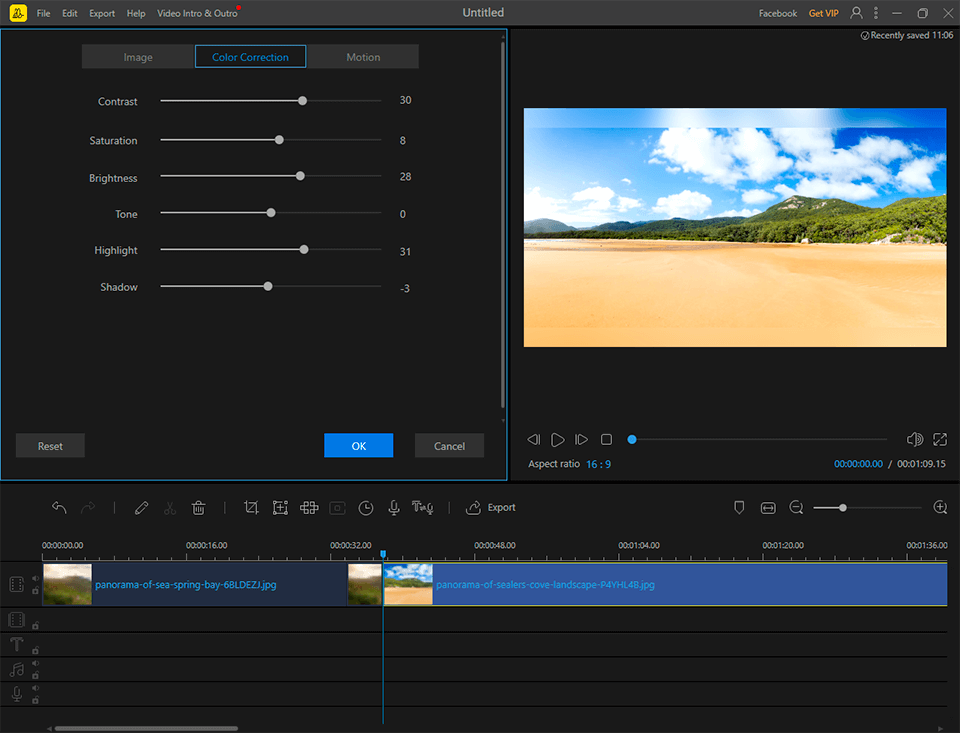
Task: Select the clock duration icon
Action: 366,508
